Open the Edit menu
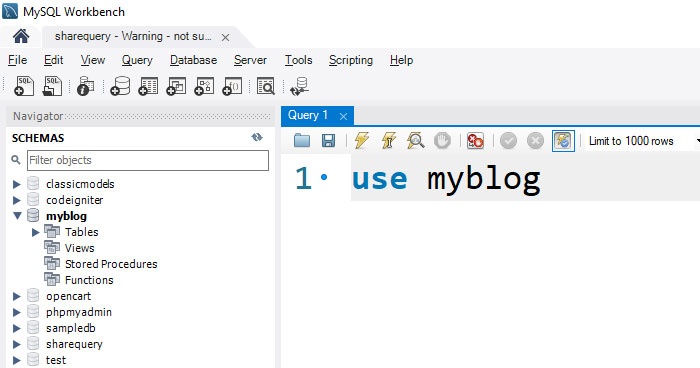 tap(54, 60)
